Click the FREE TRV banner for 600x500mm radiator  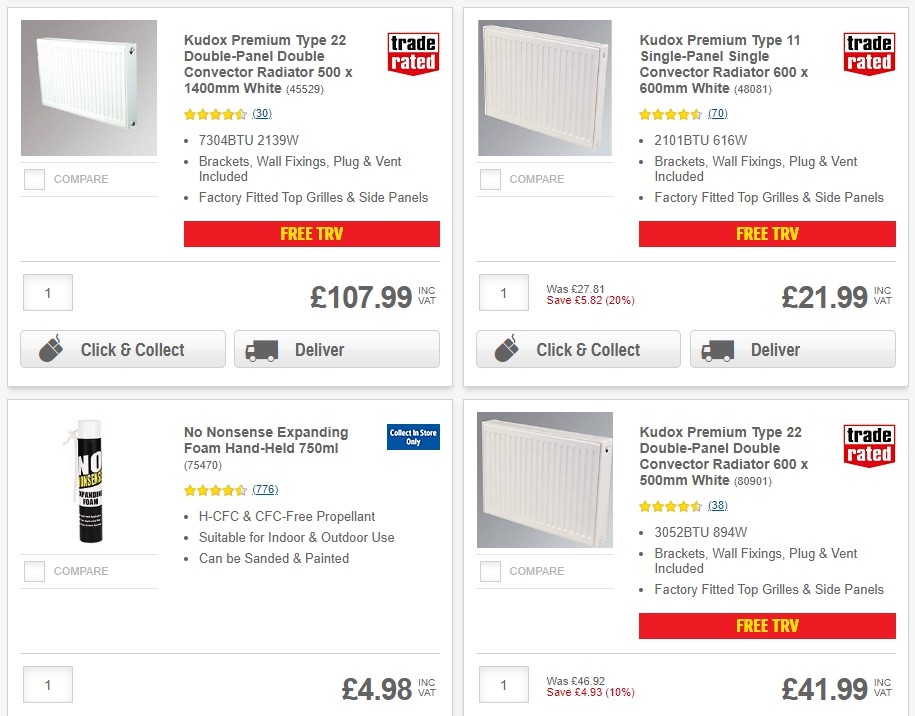pos(767,626)
